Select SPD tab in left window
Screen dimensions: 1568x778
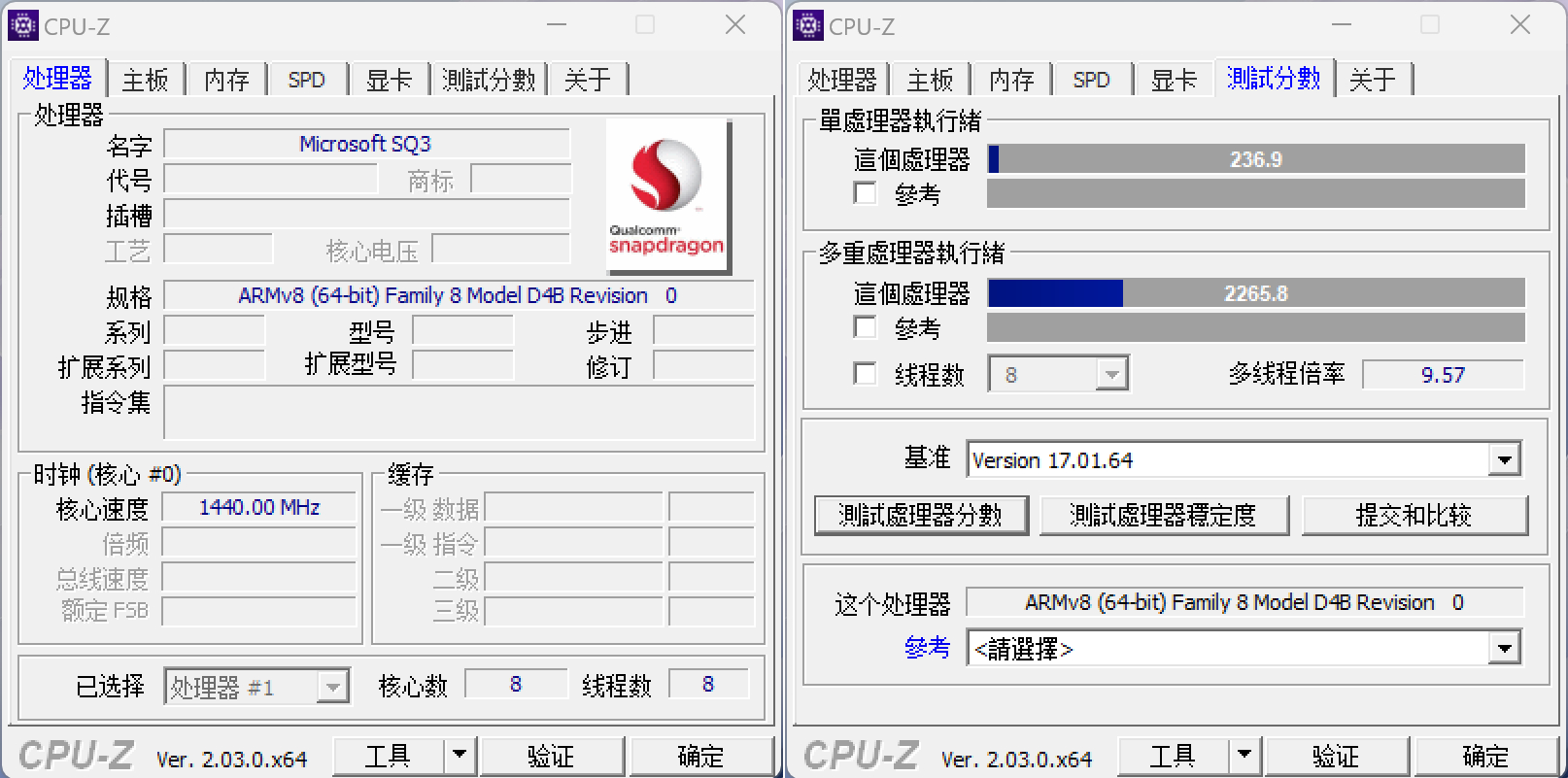[306, 80]
